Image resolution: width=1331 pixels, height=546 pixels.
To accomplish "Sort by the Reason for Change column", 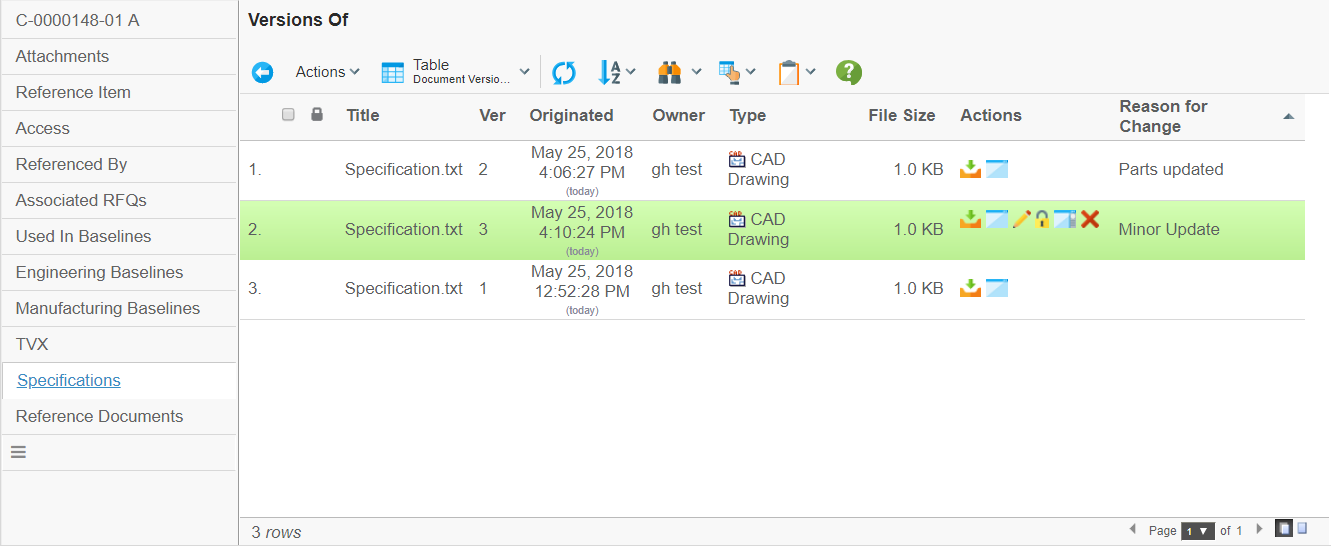I will coord(1163,116).
